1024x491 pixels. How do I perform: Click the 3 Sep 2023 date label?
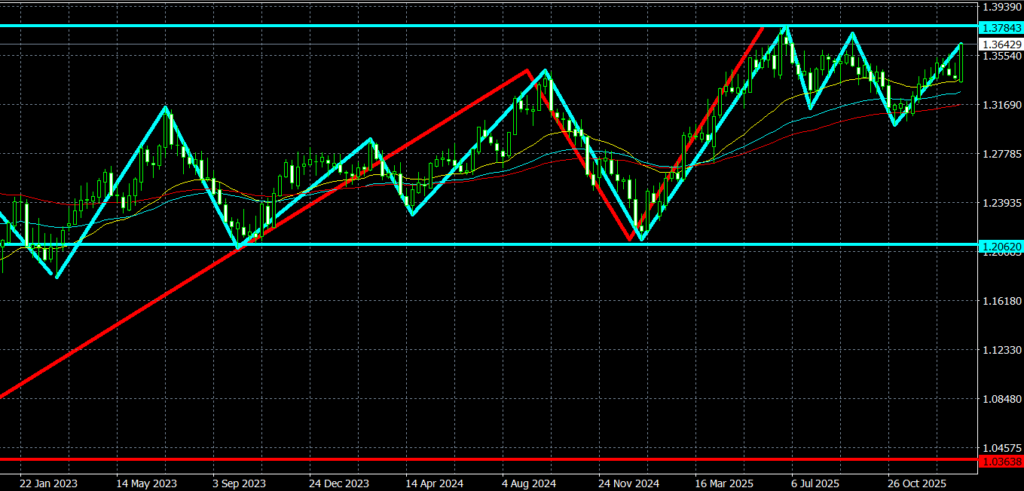pyautogui.click(x=239, y=479)
